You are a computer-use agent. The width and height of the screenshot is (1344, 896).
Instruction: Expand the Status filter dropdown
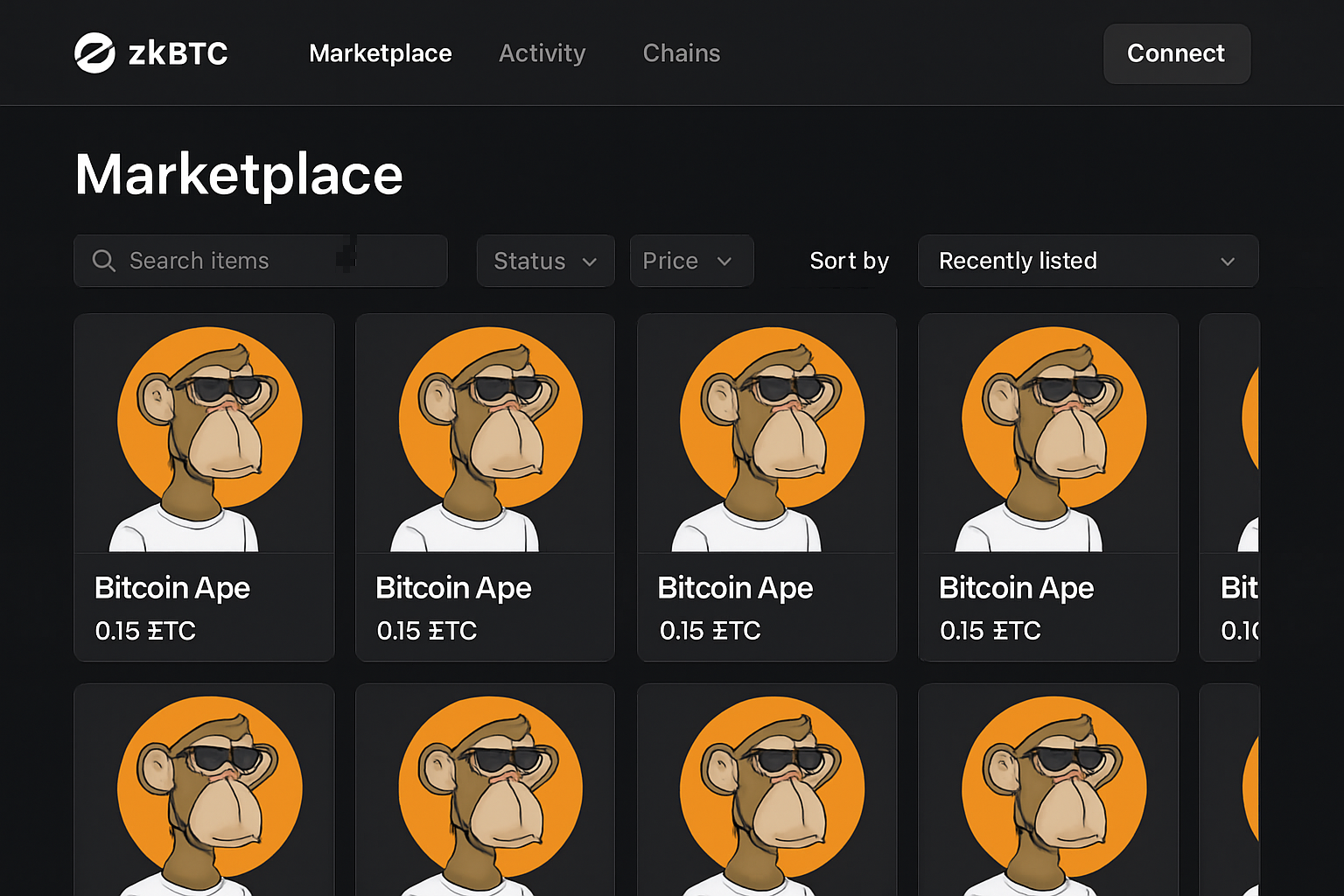[x=545, y=260]
